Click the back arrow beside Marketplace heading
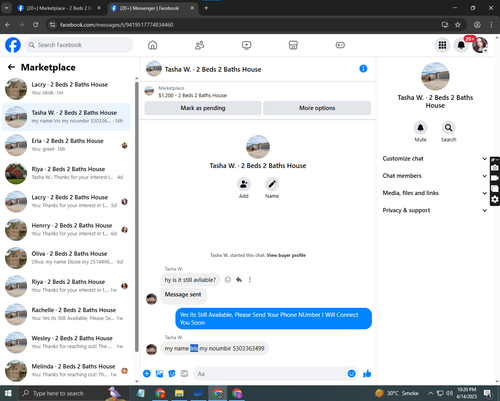The image size is (500, 401). pos(11,67)
